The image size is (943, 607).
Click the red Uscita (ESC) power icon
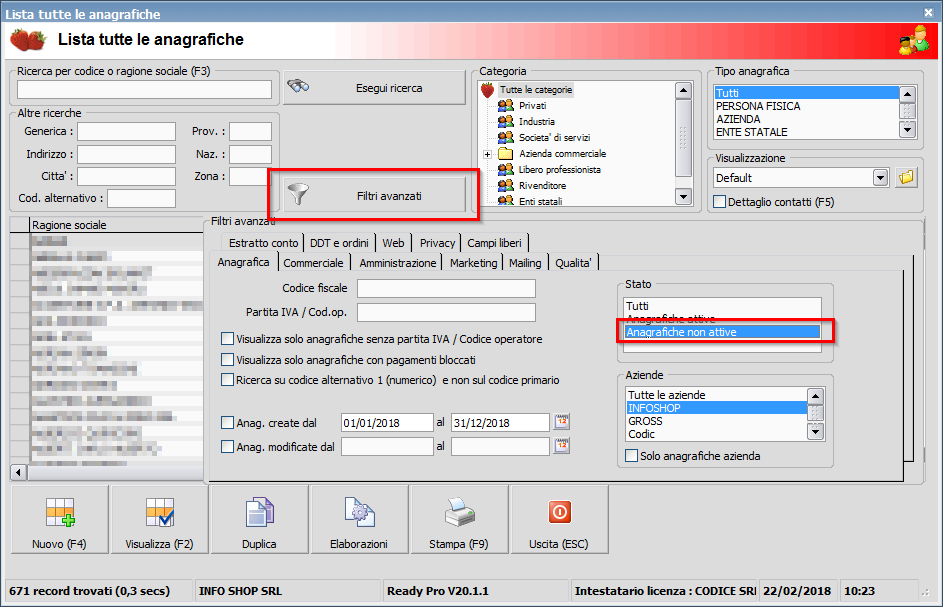coord(559,512)
